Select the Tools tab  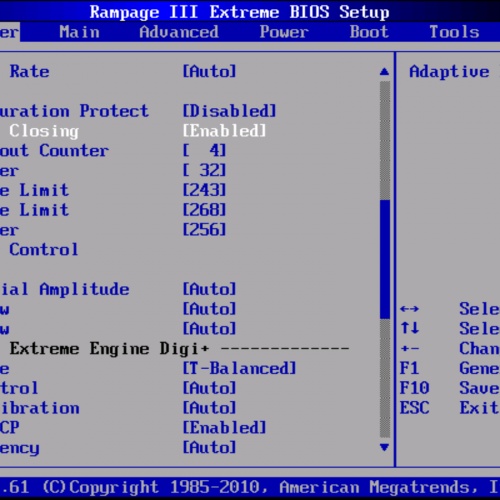click(x=454, y=32)
